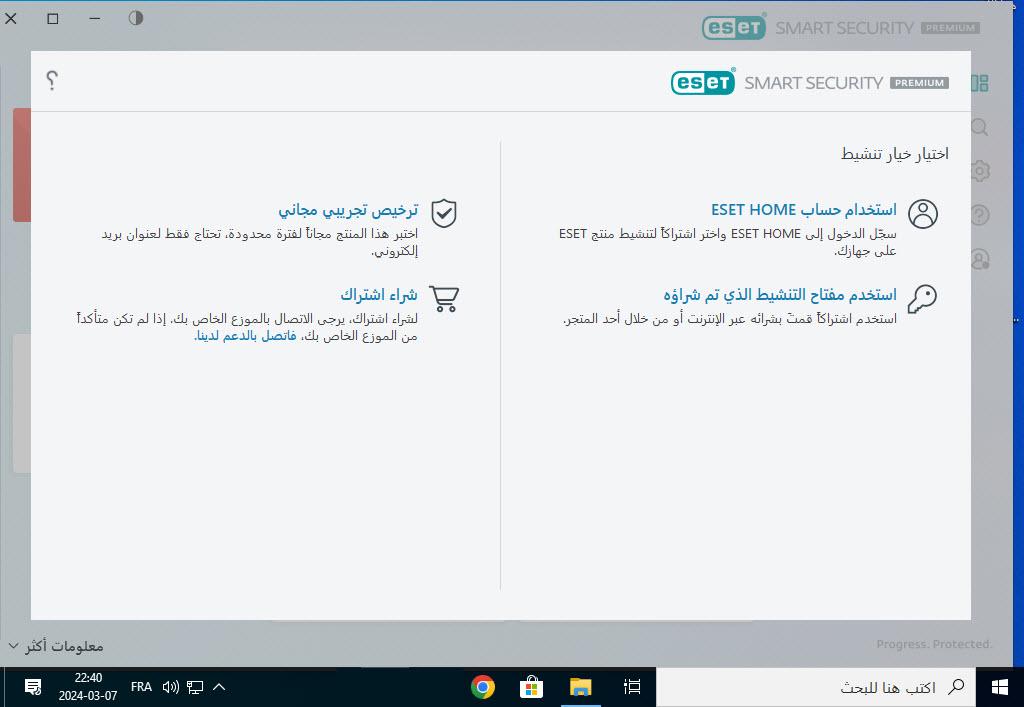Close the ESET window
Viewport: 1024px width, 707px height.
click(x=11, y=18)
